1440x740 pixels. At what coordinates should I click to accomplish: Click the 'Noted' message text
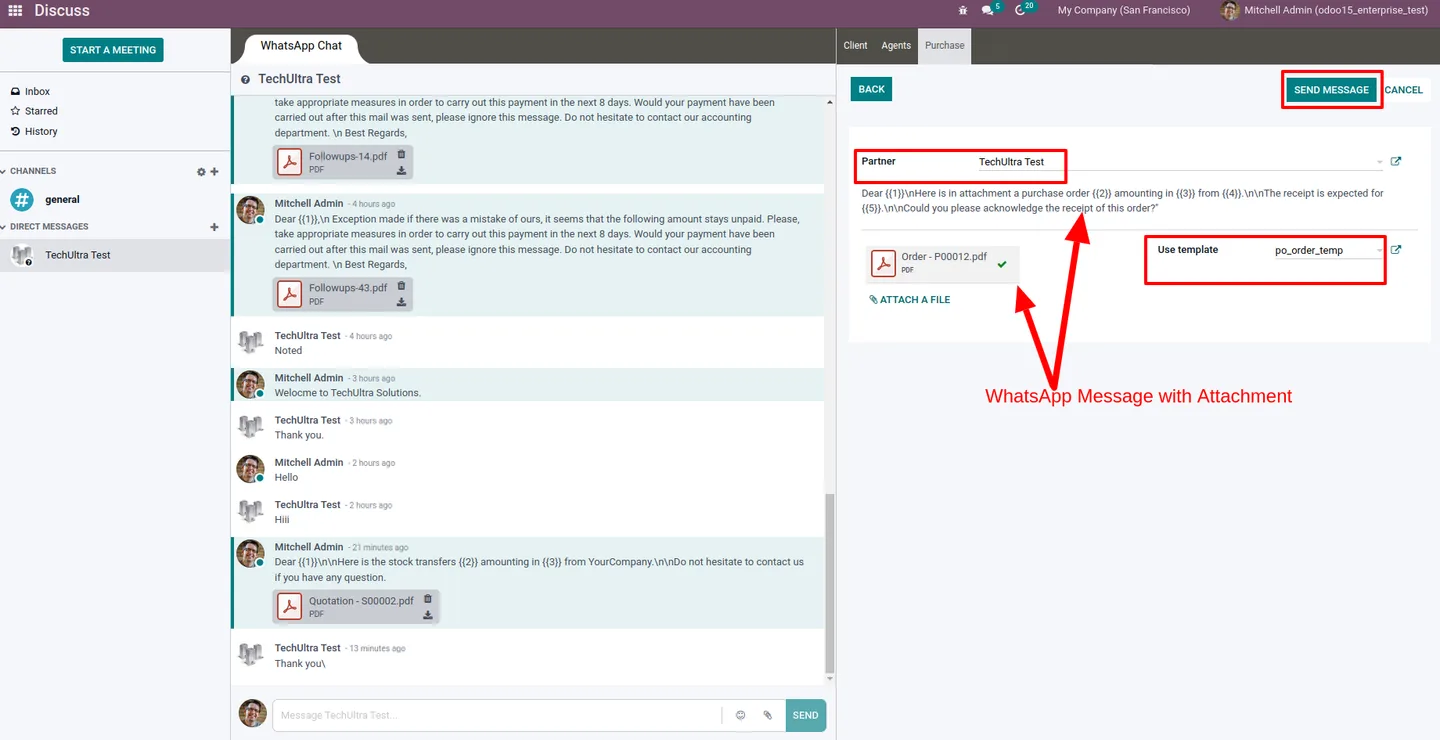(288, 351)
